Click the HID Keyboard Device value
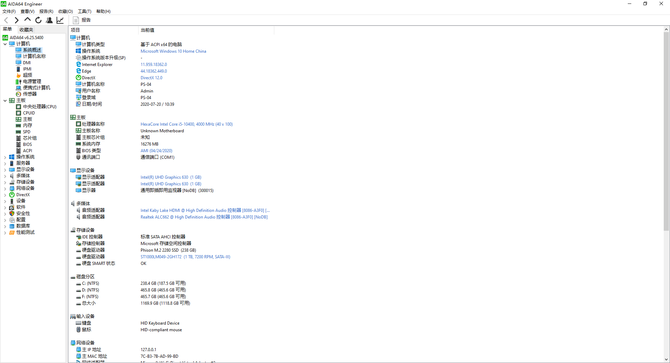This screenshot has width=670, height=363. 160,323
